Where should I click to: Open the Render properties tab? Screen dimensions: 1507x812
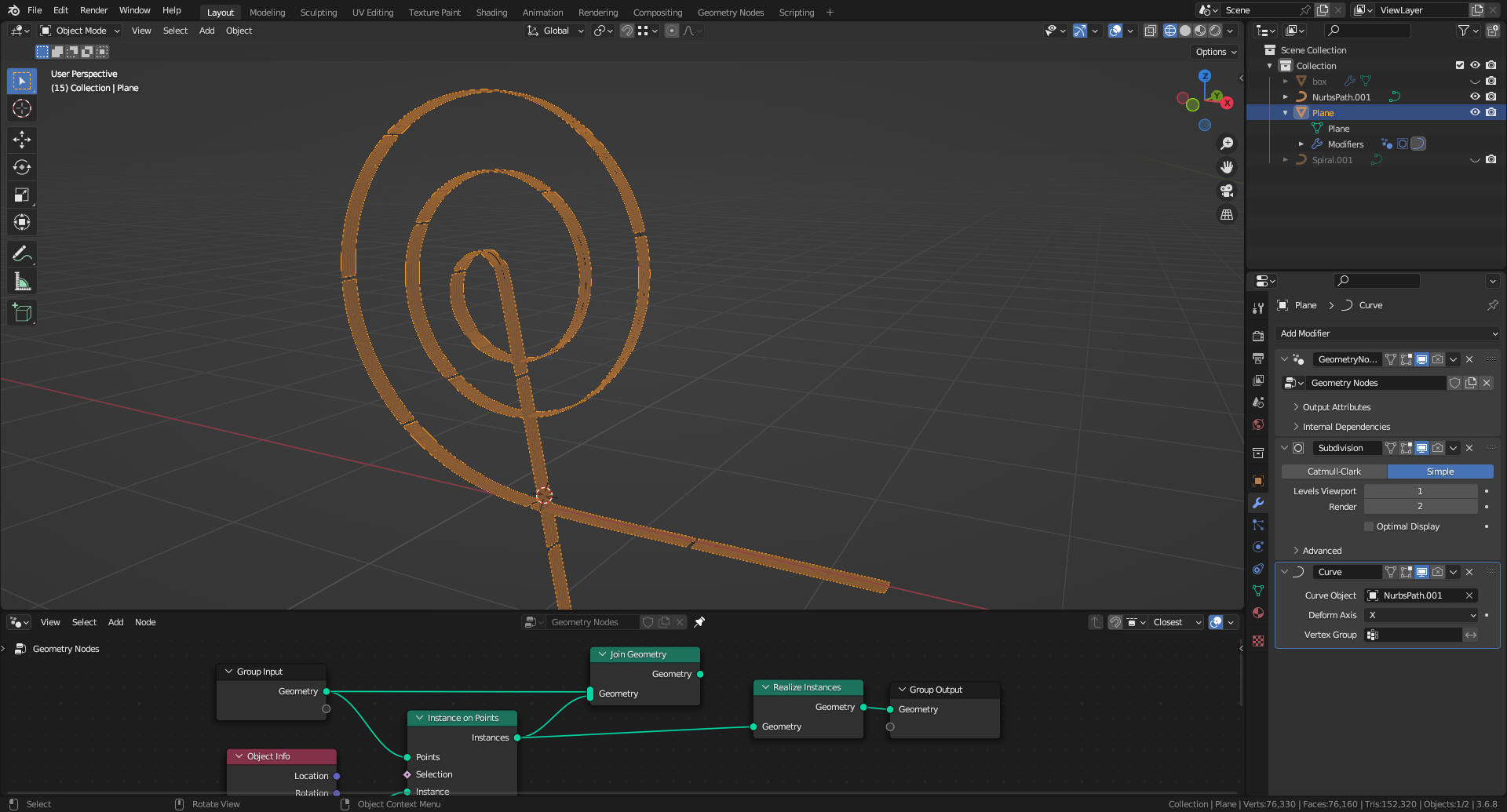click(1258, 337)
